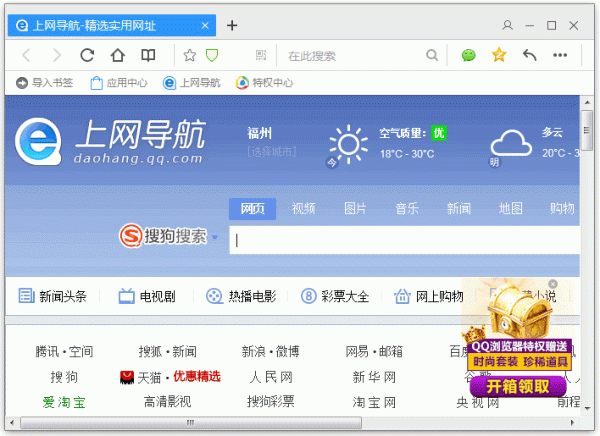600x436 pixels.
Task: Open the WeChat green bubble icon
Action: pyautogui.click(x=468, y=56)
